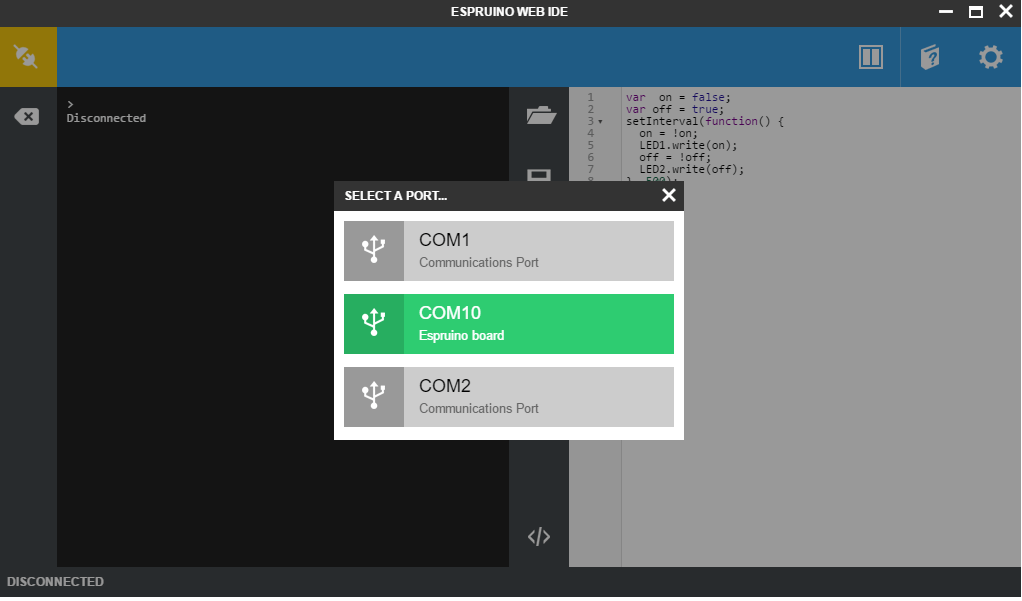Click the 'setInterval(function() {' line
This screenshot has width=1022, height=601.
(705, 121)
